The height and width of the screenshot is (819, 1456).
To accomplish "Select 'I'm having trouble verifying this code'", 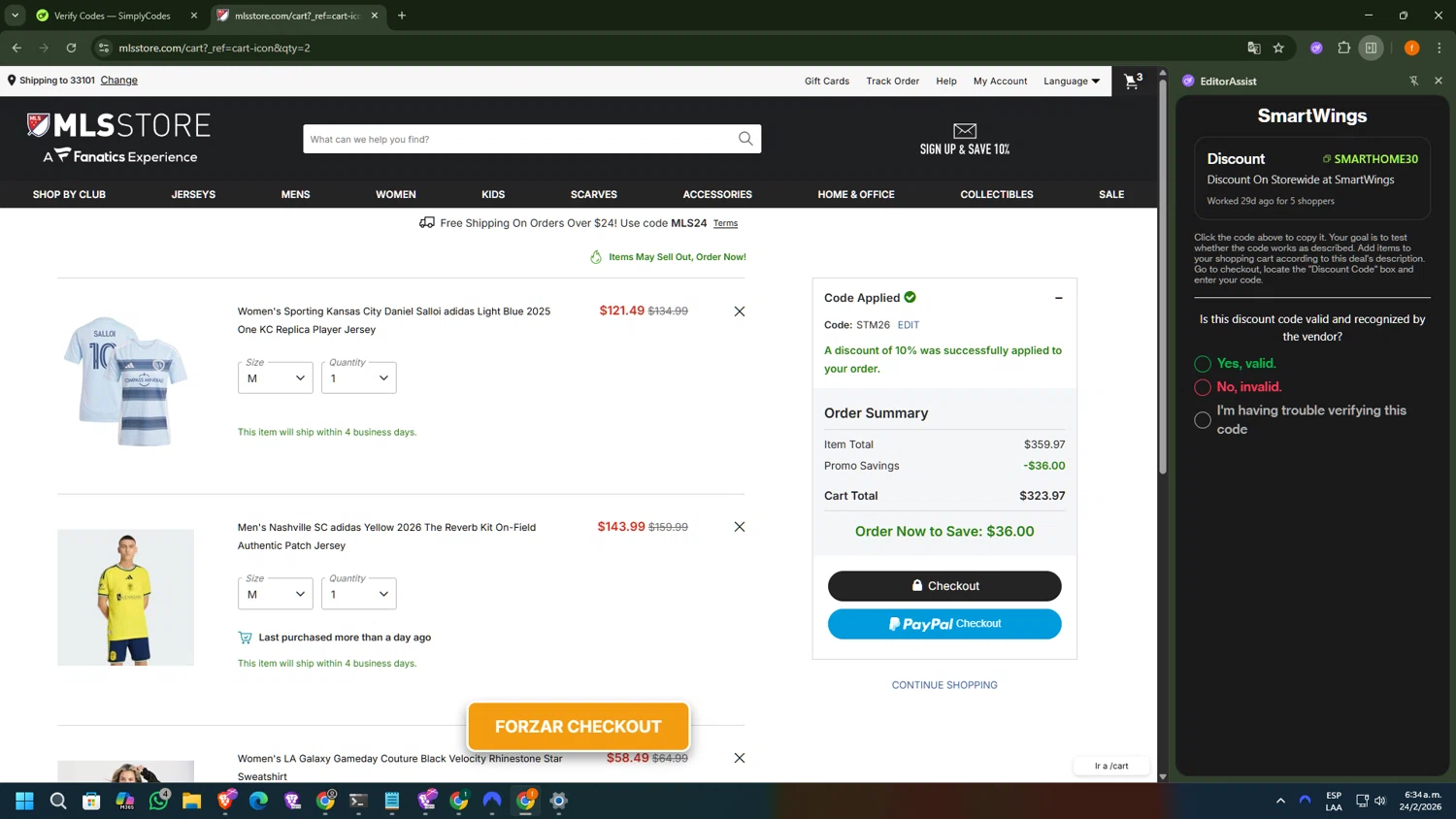I will pyautogui.click(x=1203, y=420).
